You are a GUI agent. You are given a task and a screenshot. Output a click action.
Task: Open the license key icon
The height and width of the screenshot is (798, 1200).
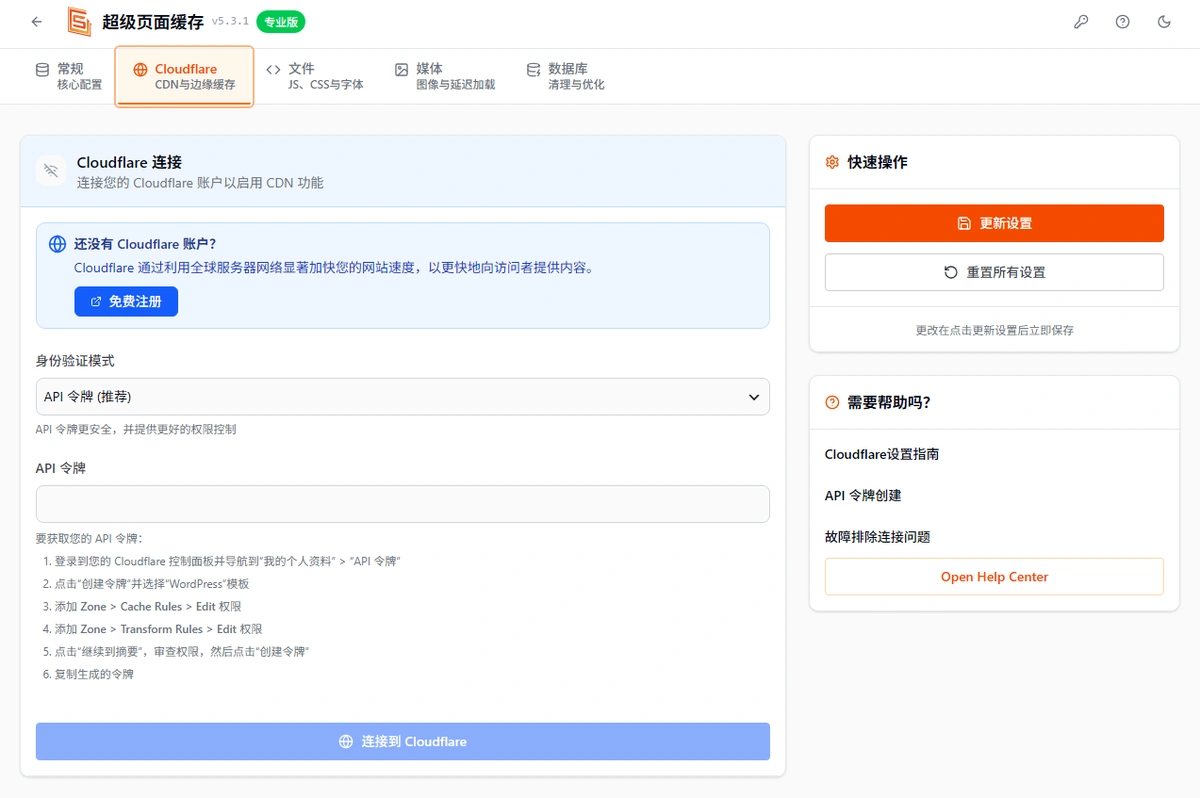tap(1081, 21)
